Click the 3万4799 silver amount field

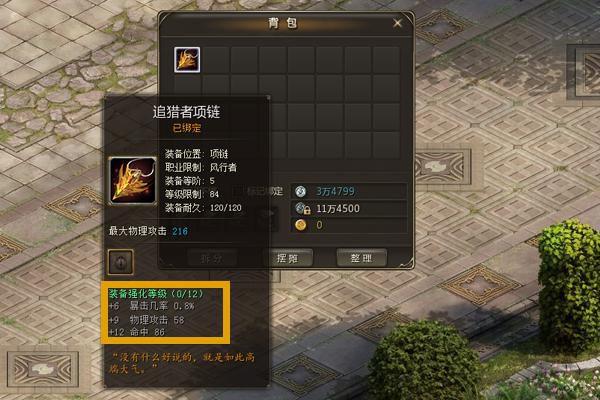(x=349, y=191)
